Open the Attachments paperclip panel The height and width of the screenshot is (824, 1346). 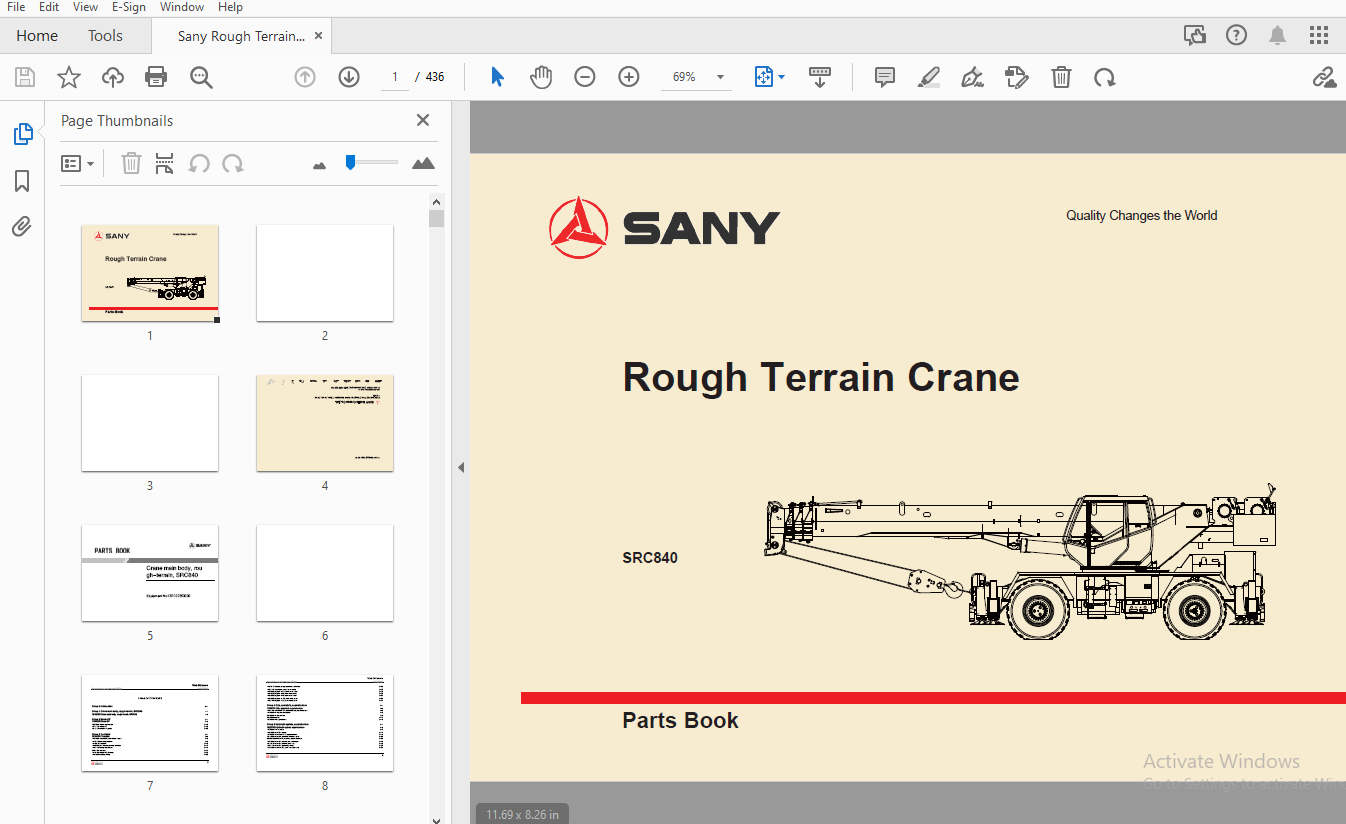coord(22,227)
